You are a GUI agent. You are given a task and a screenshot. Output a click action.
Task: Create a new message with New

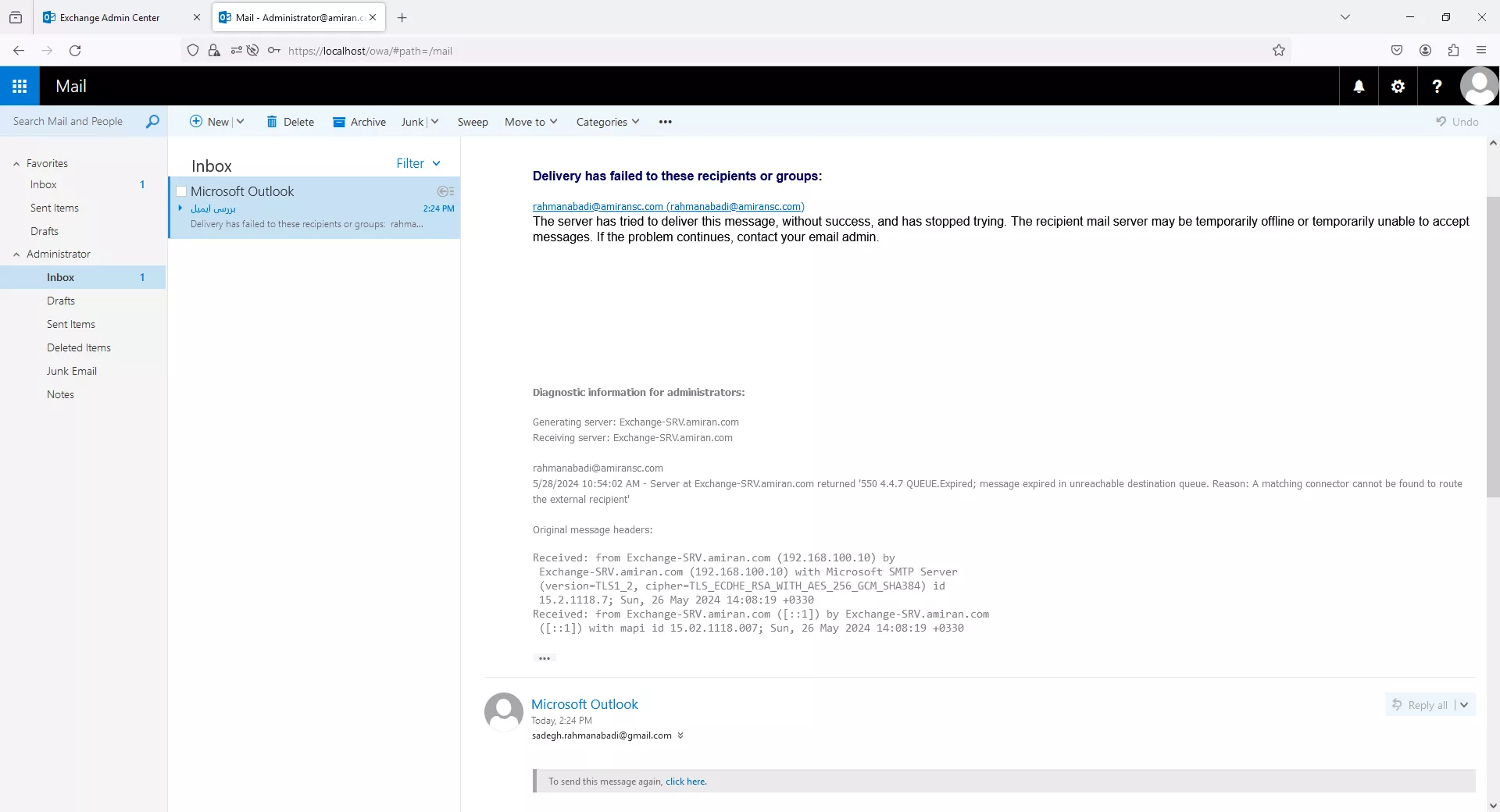click(x=209, y=122)
